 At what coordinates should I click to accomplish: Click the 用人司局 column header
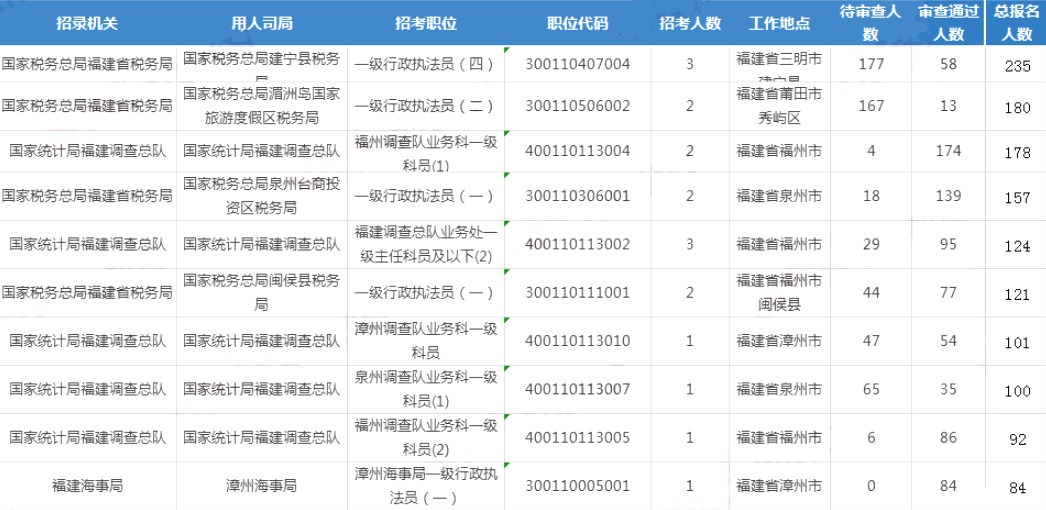(x=262, y=23)
